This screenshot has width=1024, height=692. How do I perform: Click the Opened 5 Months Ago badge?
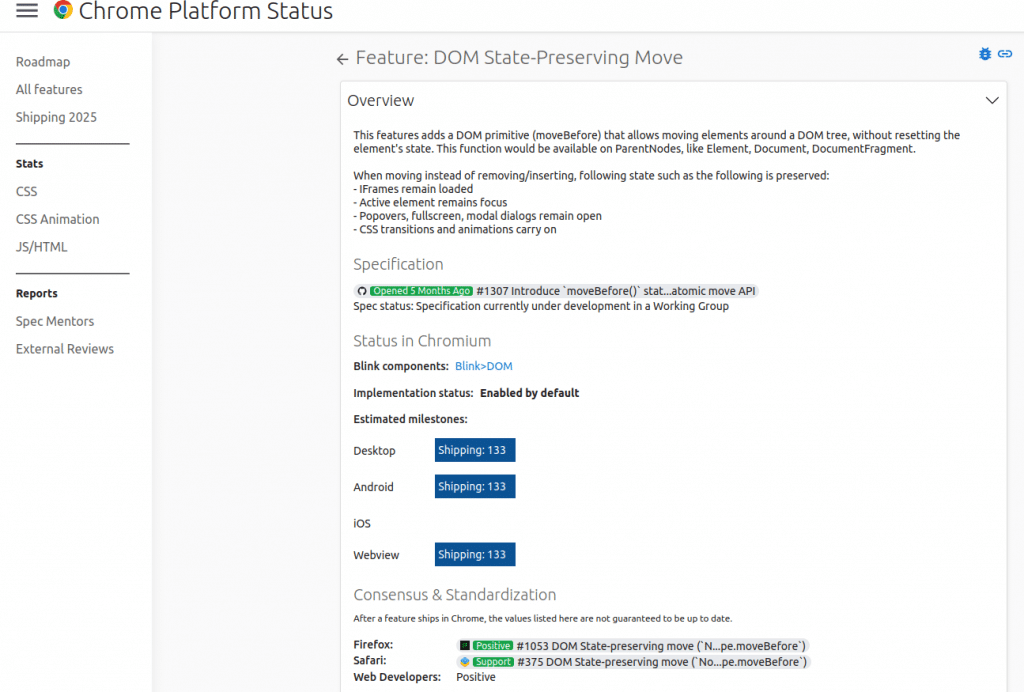421,291
